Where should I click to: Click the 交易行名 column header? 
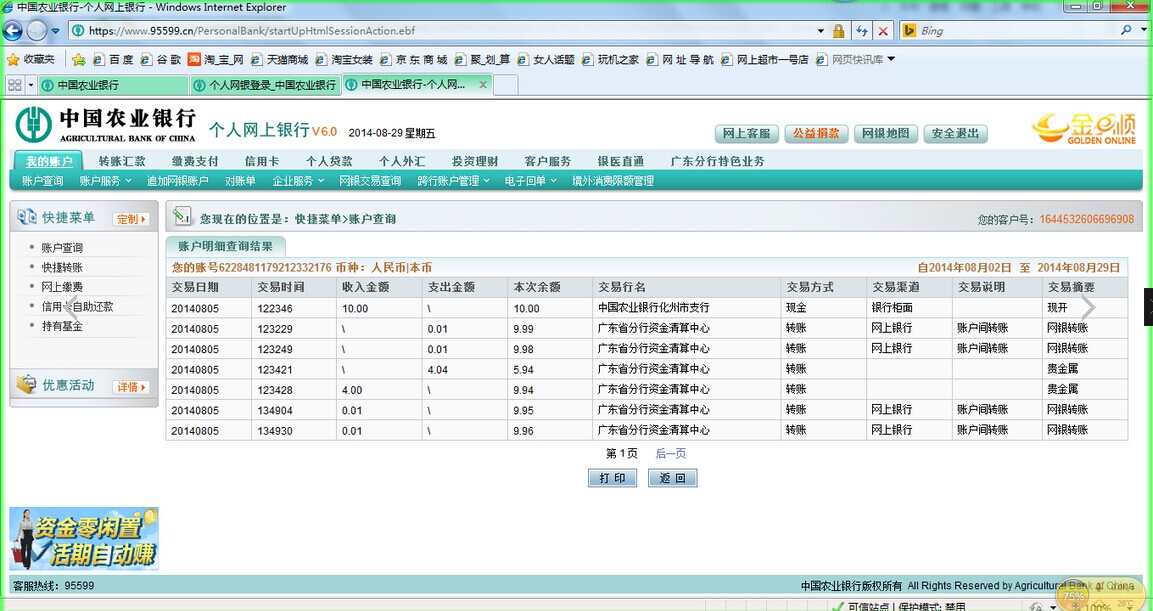pyautogui.click(x=687, y=287)
